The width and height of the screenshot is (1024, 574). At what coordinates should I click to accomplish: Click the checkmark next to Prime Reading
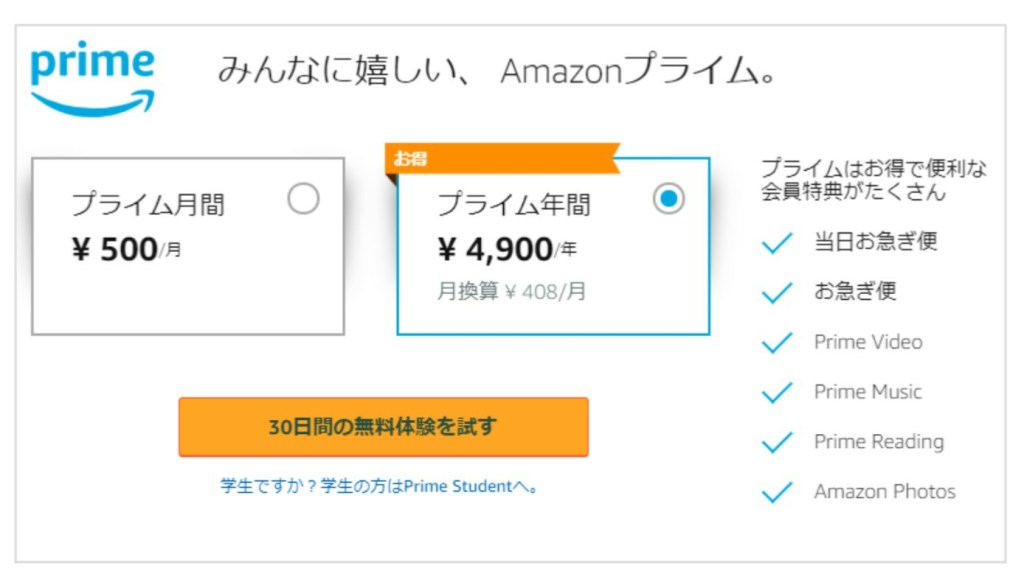point(777,443)
